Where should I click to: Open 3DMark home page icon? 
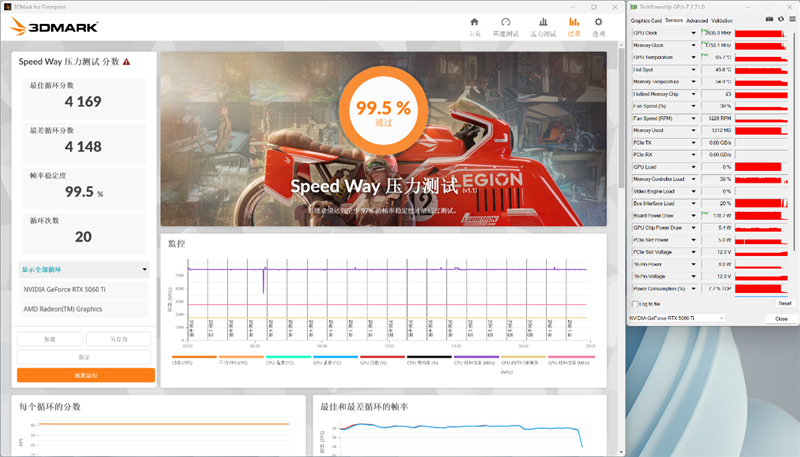click(474, 22)
